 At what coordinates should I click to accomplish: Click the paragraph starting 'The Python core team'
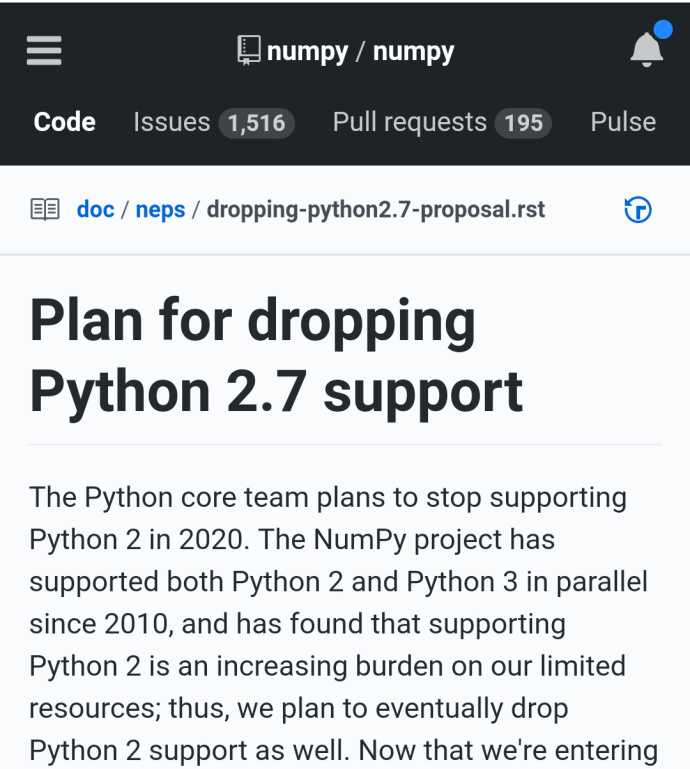tap(343, 624)
